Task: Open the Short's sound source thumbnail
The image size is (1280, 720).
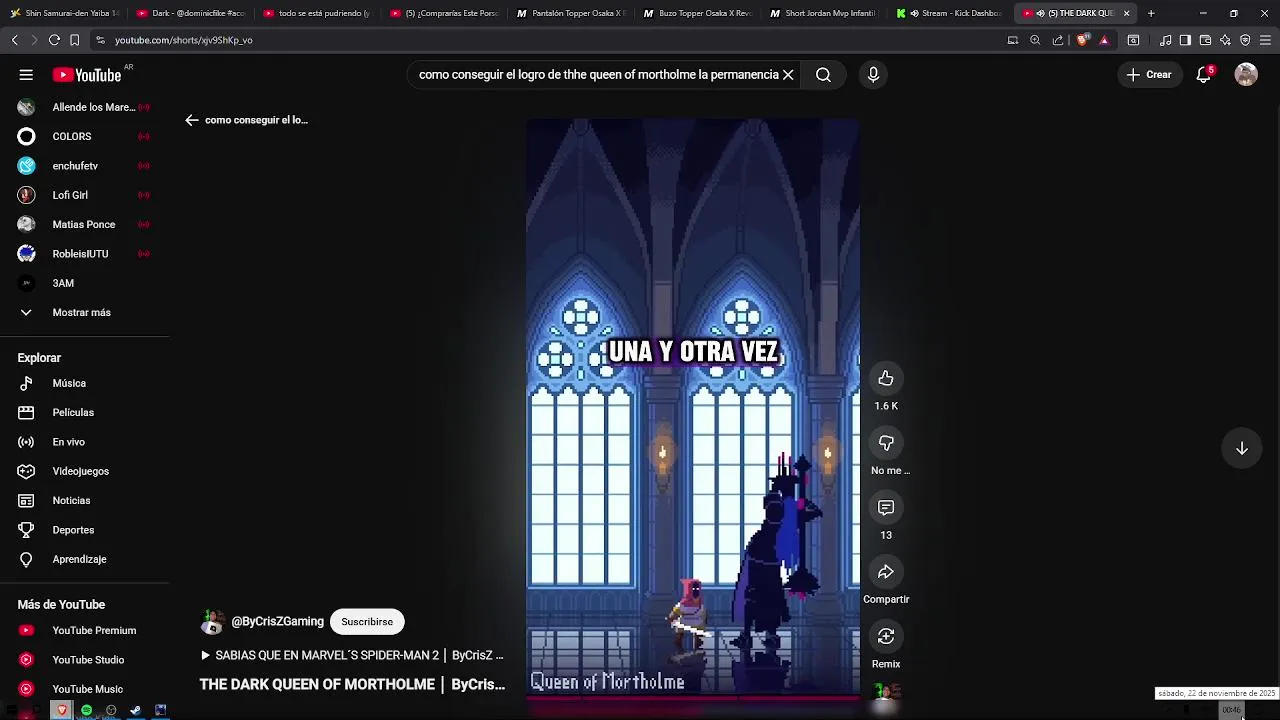Action: click(886, 697)
